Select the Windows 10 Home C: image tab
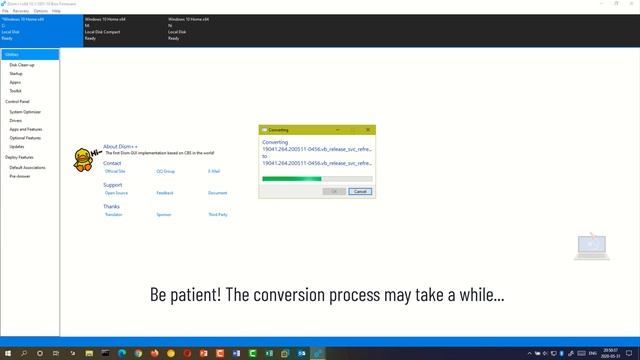Viewport: 640px width, 360px height. tap(41, 31)
